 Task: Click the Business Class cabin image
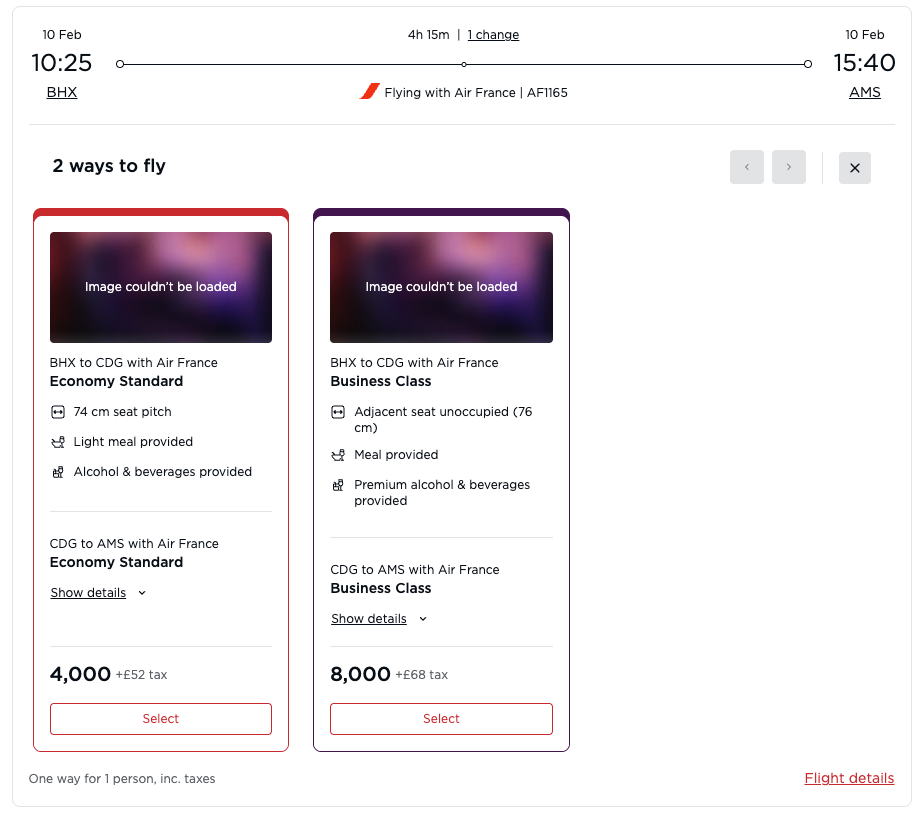coord(441,288)
